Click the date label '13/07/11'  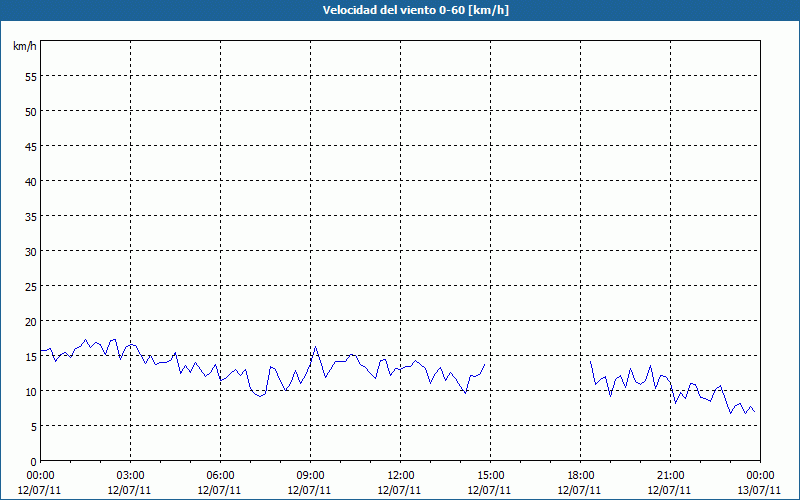[x=759, y=490]
